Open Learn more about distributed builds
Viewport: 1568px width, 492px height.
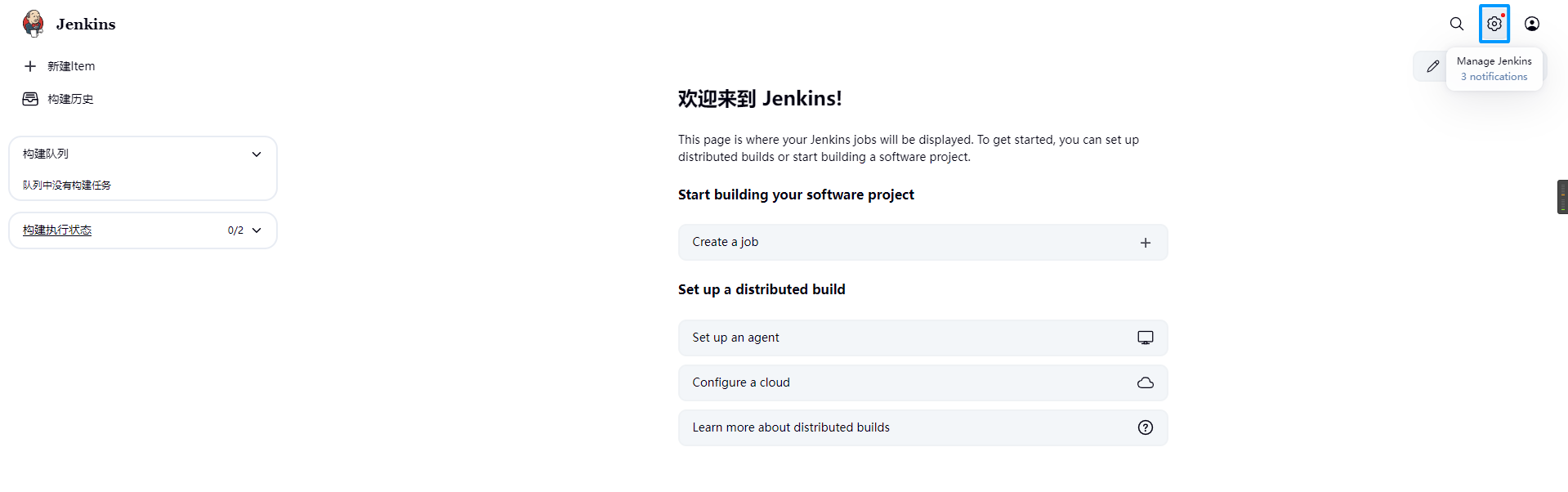click(922, 427)
